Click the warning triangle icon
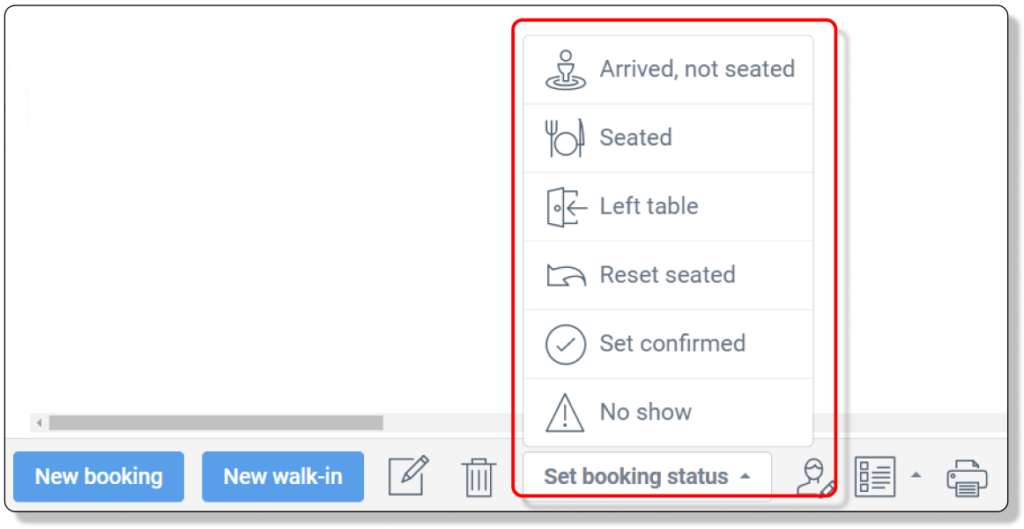 pyautogui.click(x=564, y=412)
